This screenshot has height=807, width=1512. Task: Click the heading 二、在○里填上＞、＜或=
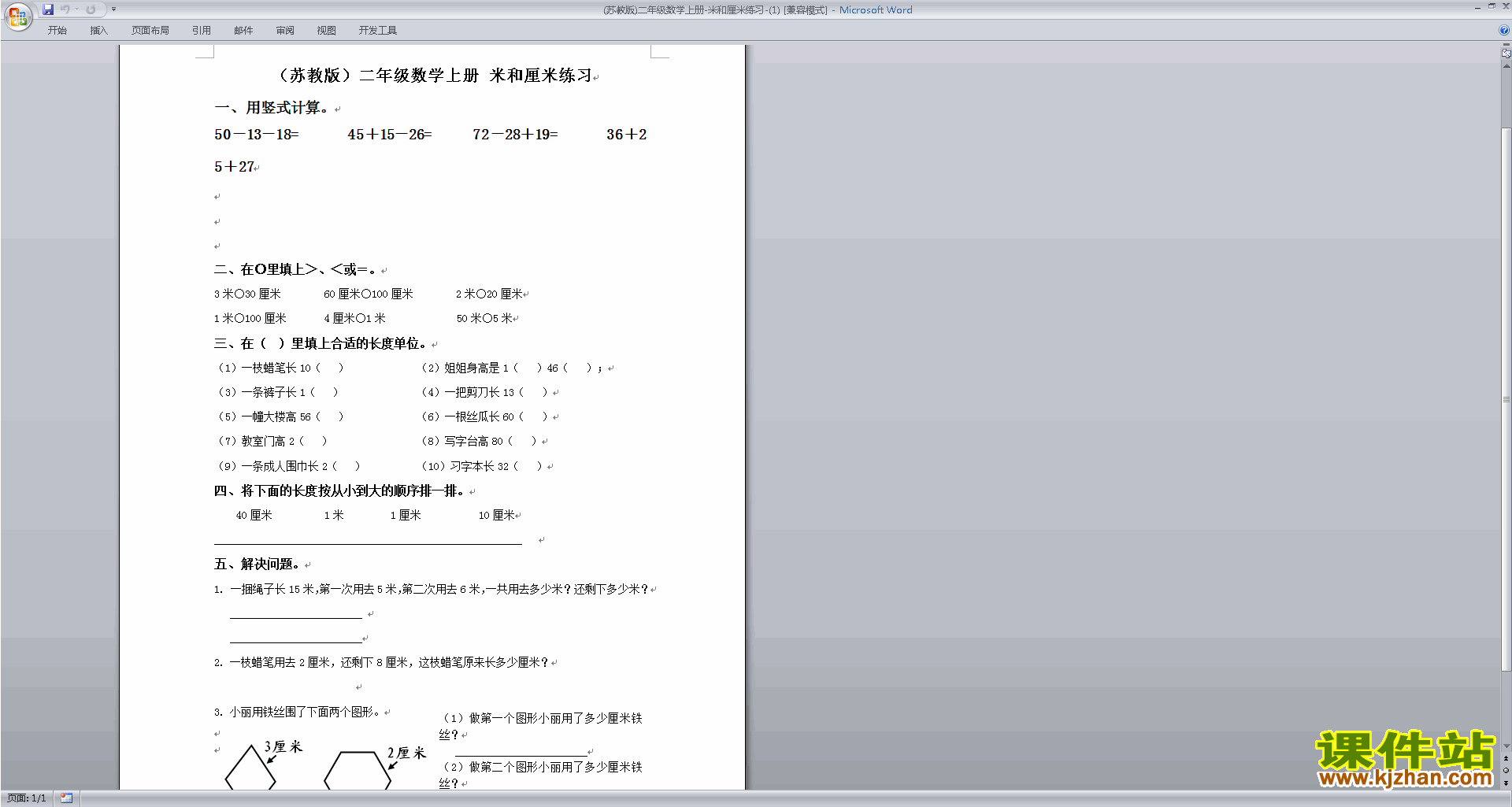point(295,269)
